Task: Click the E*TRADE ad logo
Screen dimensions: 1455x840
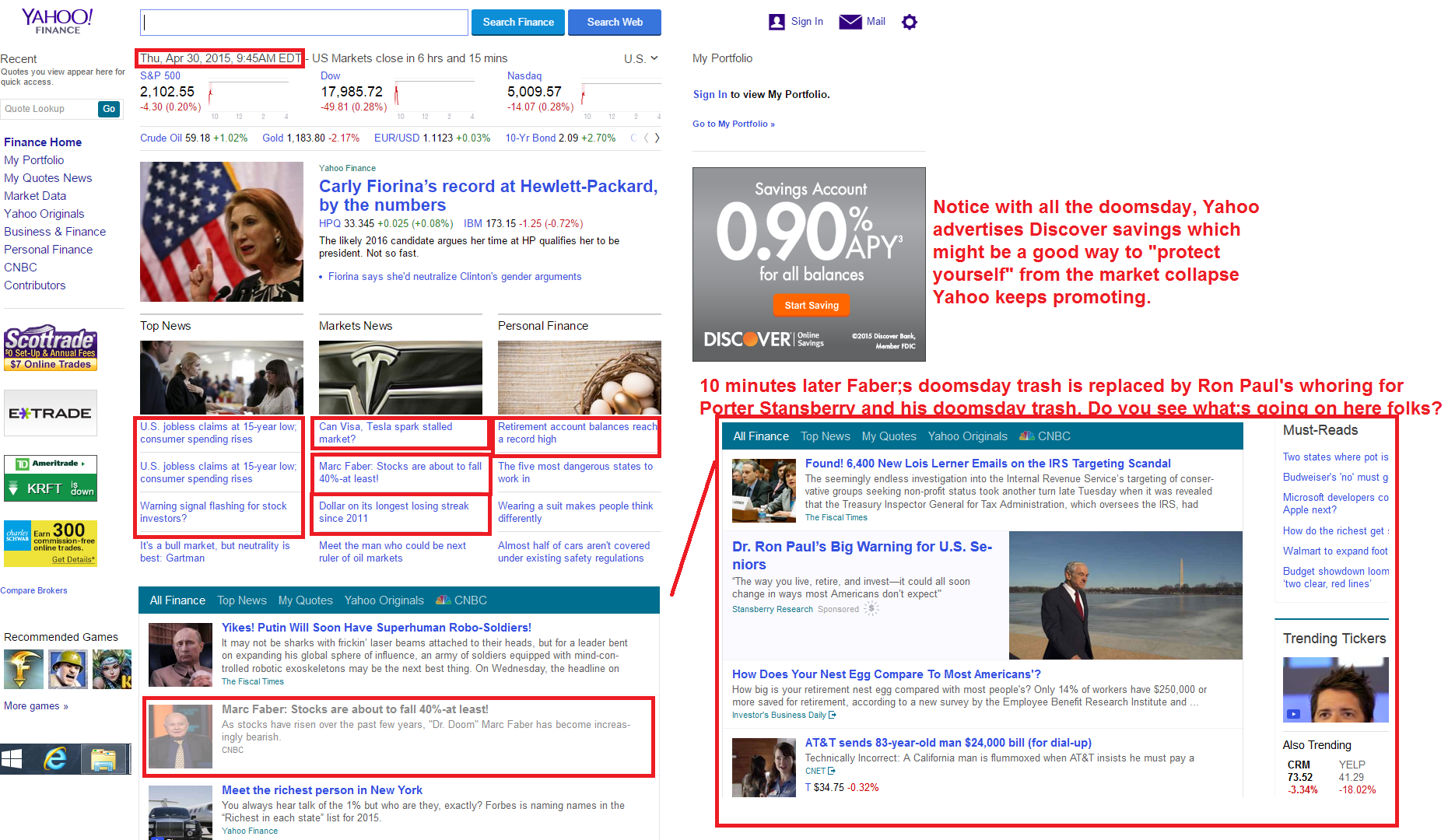Action: 51,413
